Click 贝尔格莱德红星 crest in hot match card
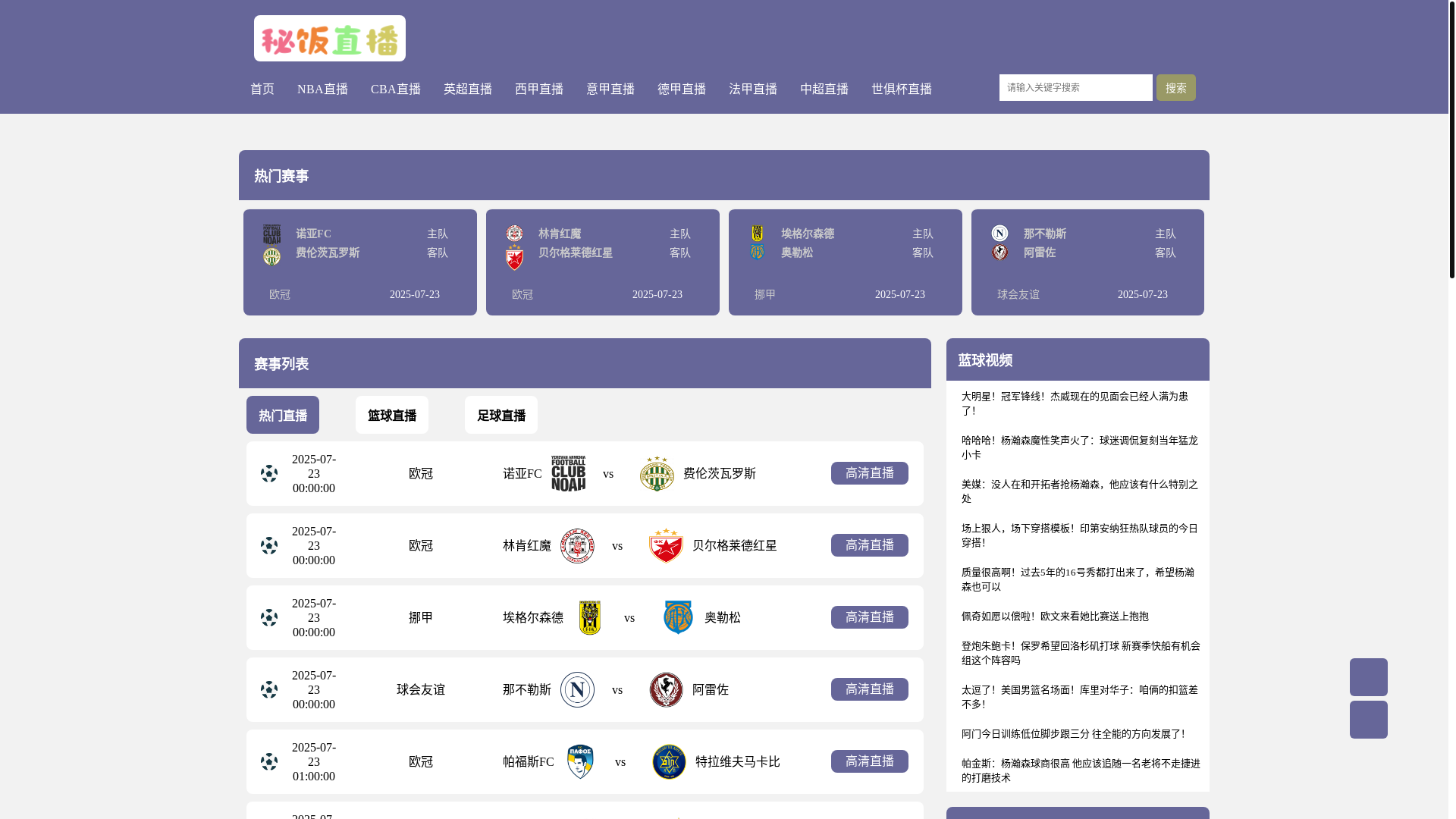 (x=514, y=257)
